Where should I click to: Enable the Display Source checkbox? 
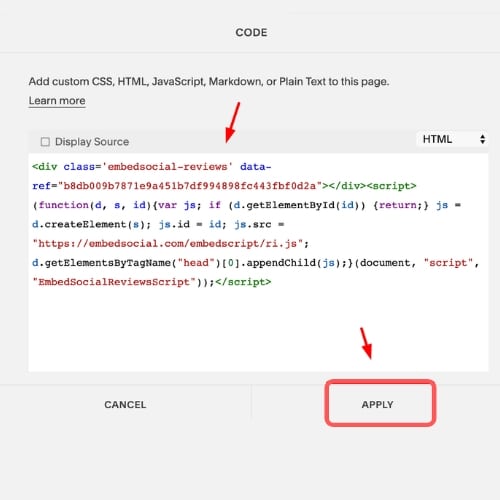pyautogui.click(x=45, y=142)
